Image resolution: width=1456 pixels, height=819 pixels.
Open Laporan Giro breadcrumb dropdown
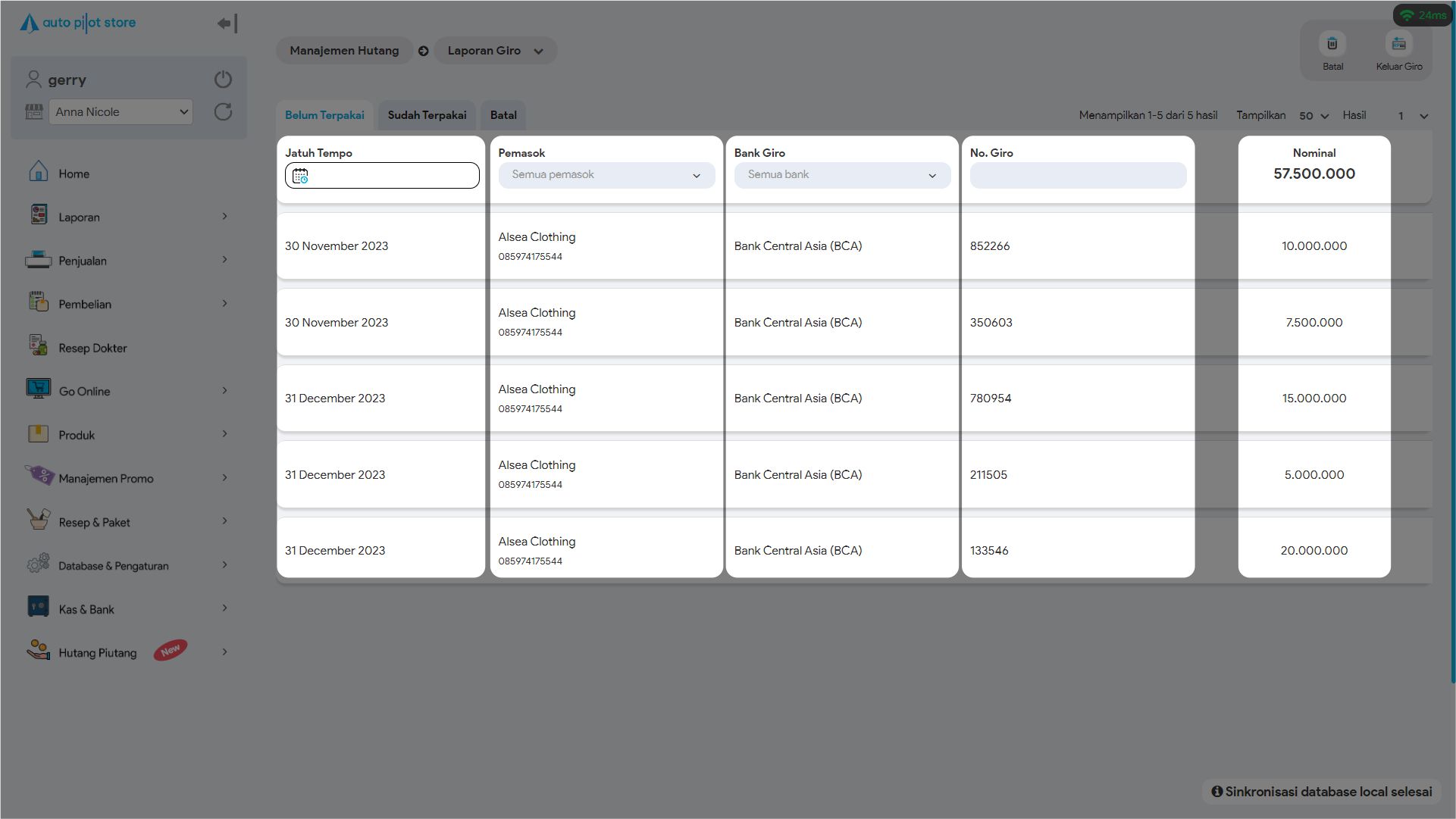click(x=495, y=51)
